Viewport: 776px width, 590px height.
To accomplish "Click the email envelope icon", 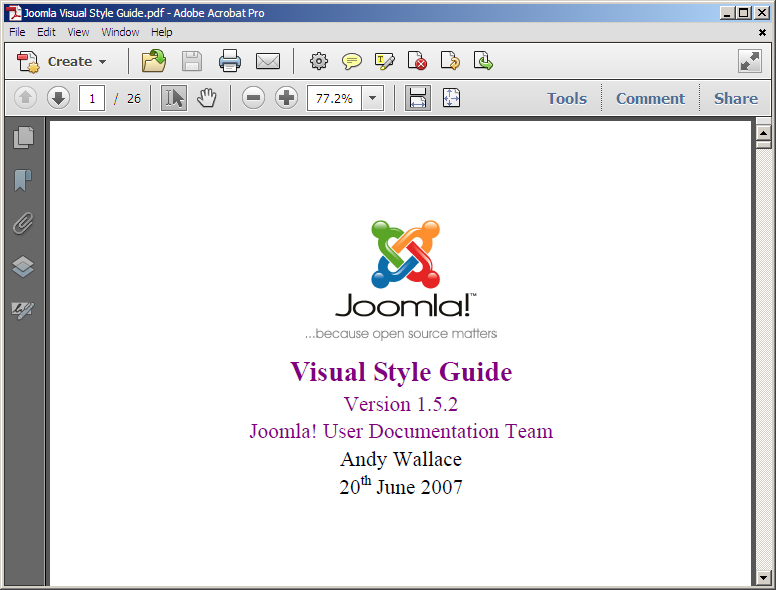I will click(x=267, y=62).
